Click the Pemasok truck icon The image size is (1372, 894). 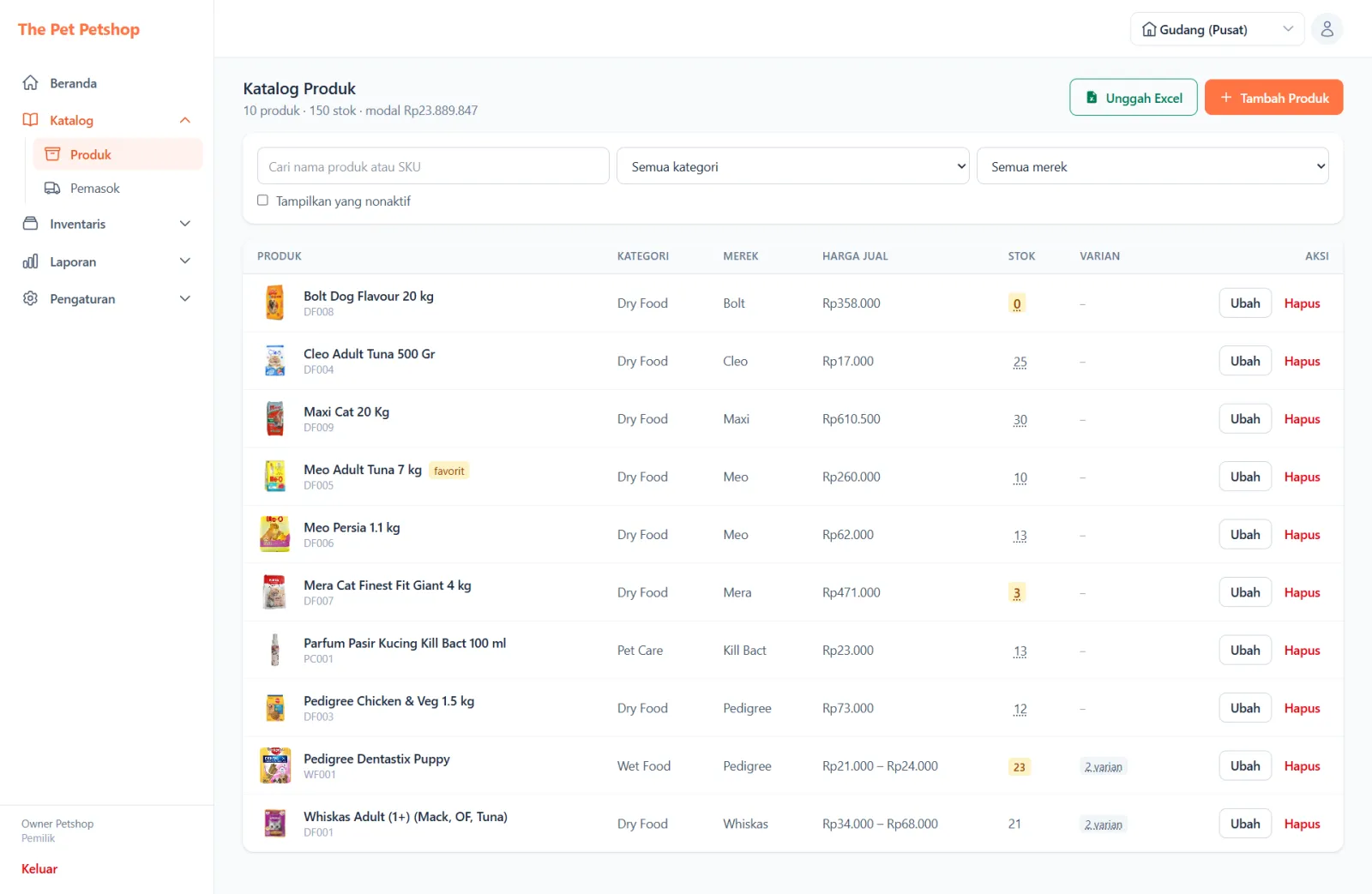click(x=52, y=188)
